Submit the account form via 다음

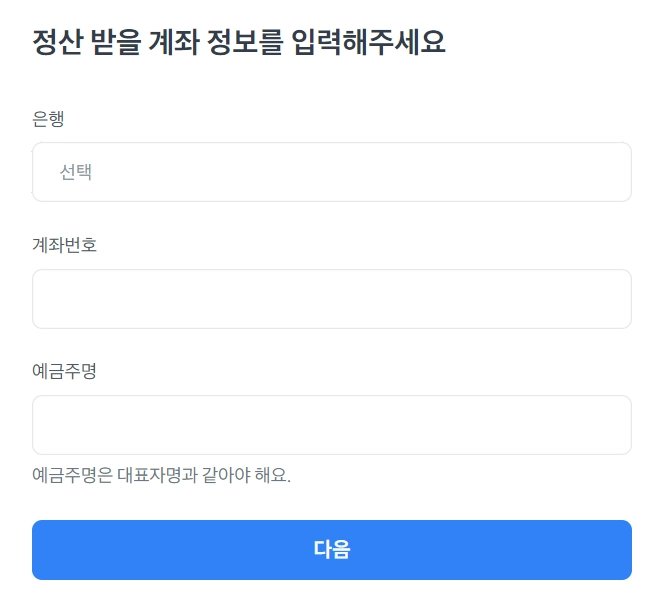click(x=331, y=550)
